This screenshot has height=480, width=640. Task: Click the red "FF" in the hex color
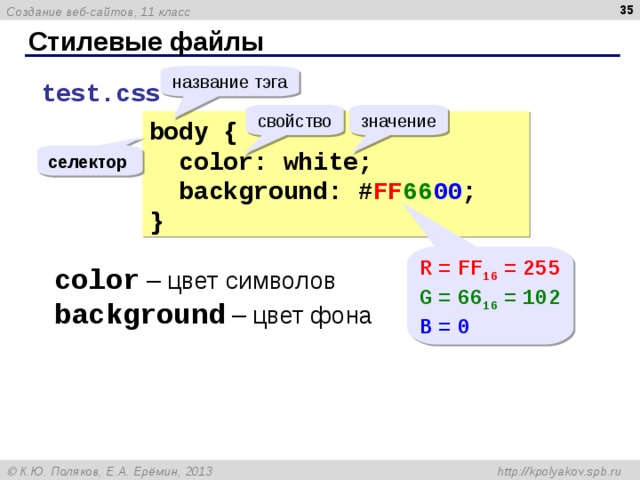coord(388,191)
